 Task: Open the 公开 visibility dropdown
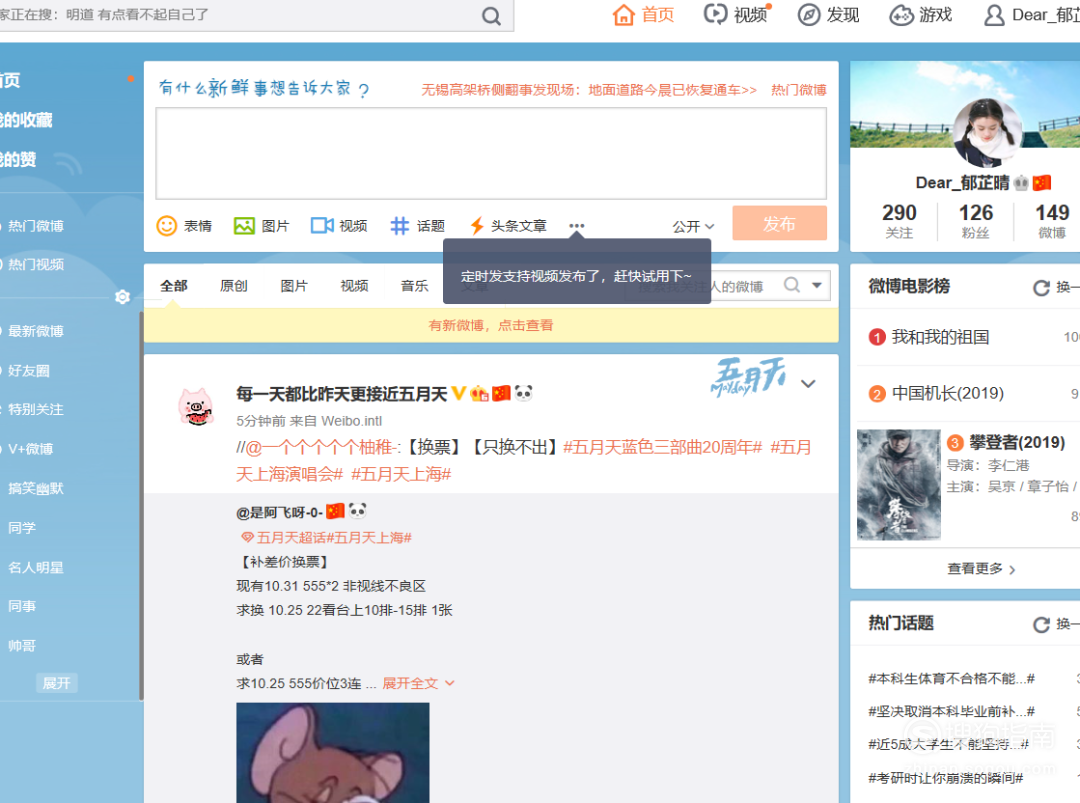pyautogui.click(x=693, y=227)
